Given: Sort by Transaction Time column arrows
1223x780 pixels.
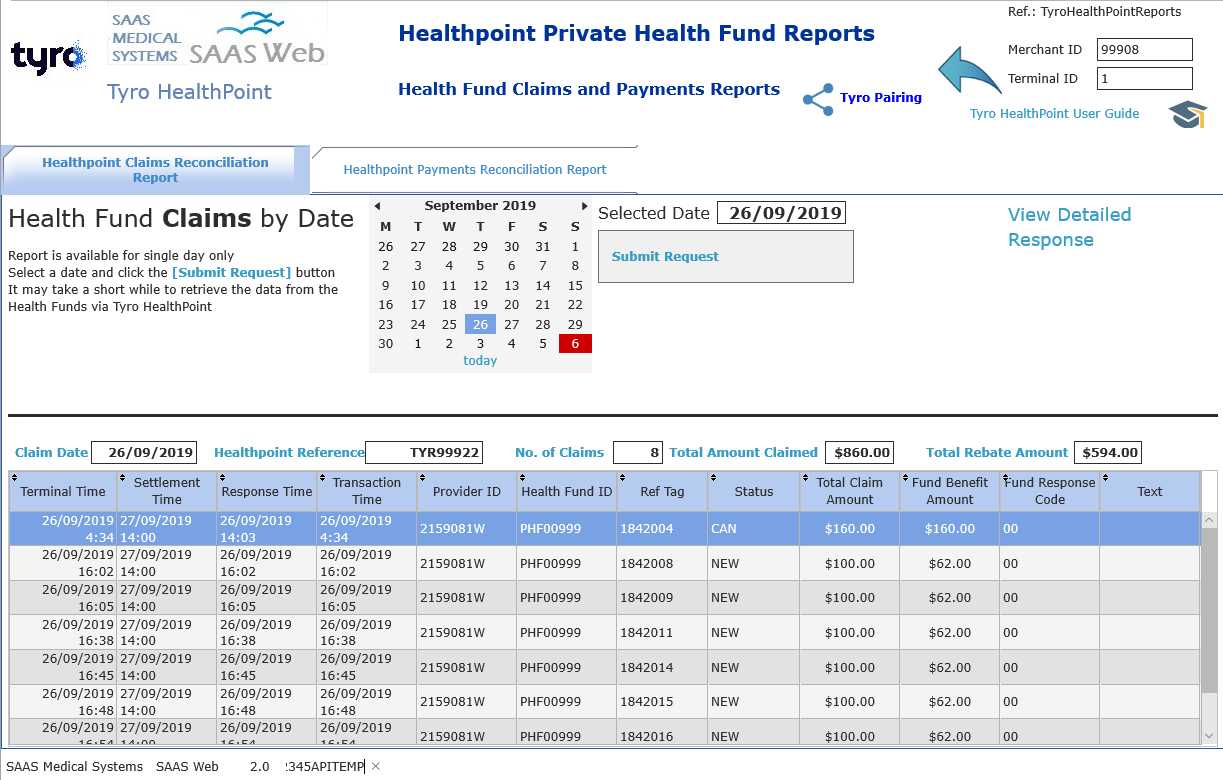Looking at the screenshot, I should click(x=323, y=478).
